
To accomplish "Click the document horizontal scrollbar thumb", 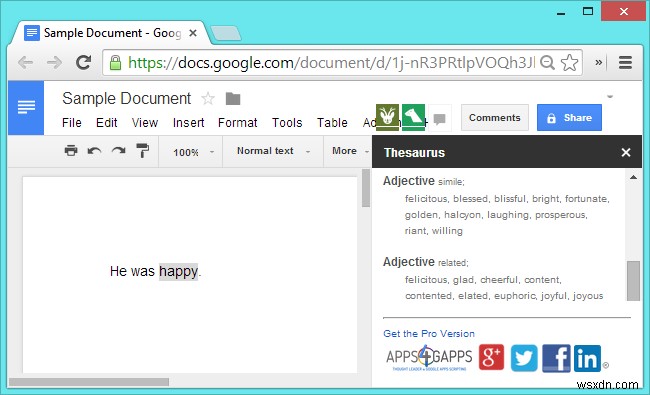I will click(89, 382).
